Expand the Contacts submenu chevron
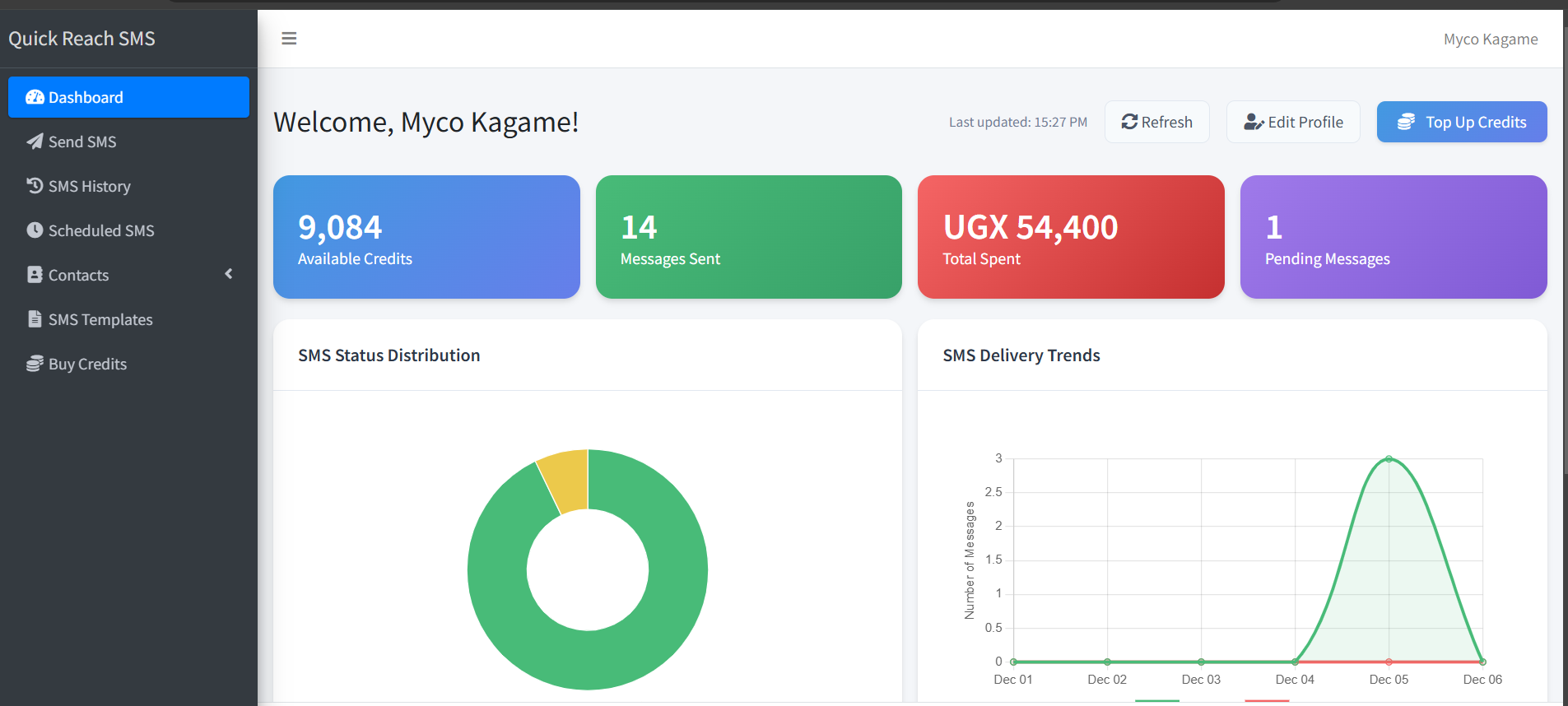The width and height of the screenshot is (1568, 706). 229,274
